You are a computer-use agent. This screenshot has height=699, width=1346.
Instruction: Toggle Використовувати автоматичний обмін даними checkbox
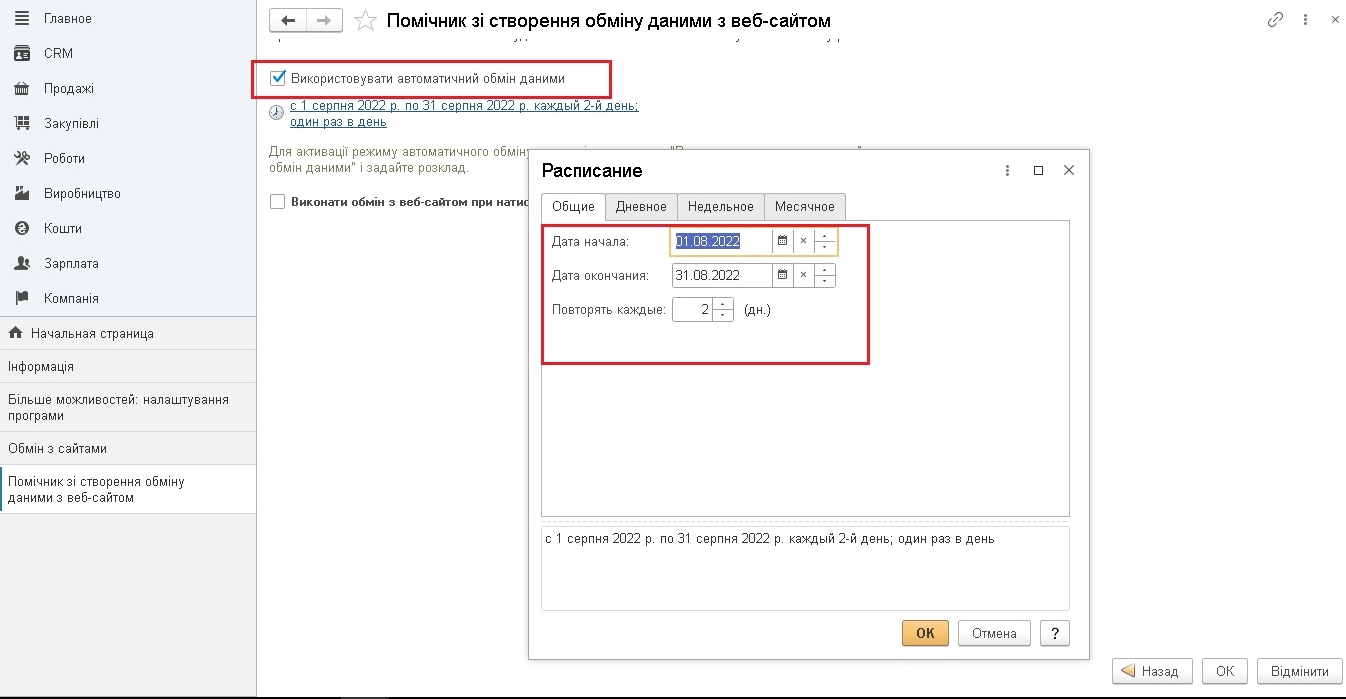[x=279, y=78]
